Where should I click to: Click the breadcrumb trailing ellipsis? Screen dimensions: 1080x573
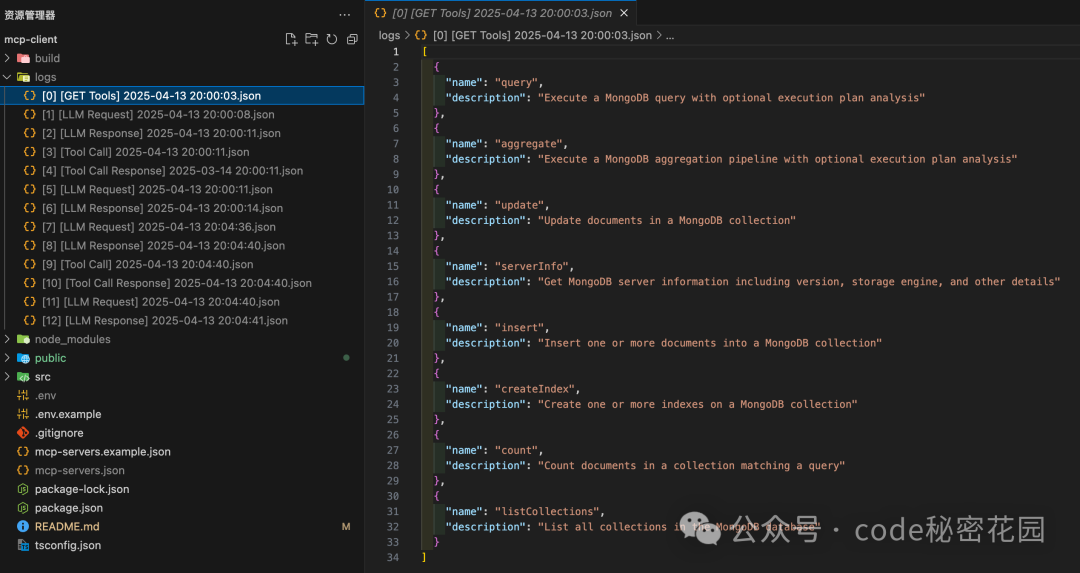670,35
